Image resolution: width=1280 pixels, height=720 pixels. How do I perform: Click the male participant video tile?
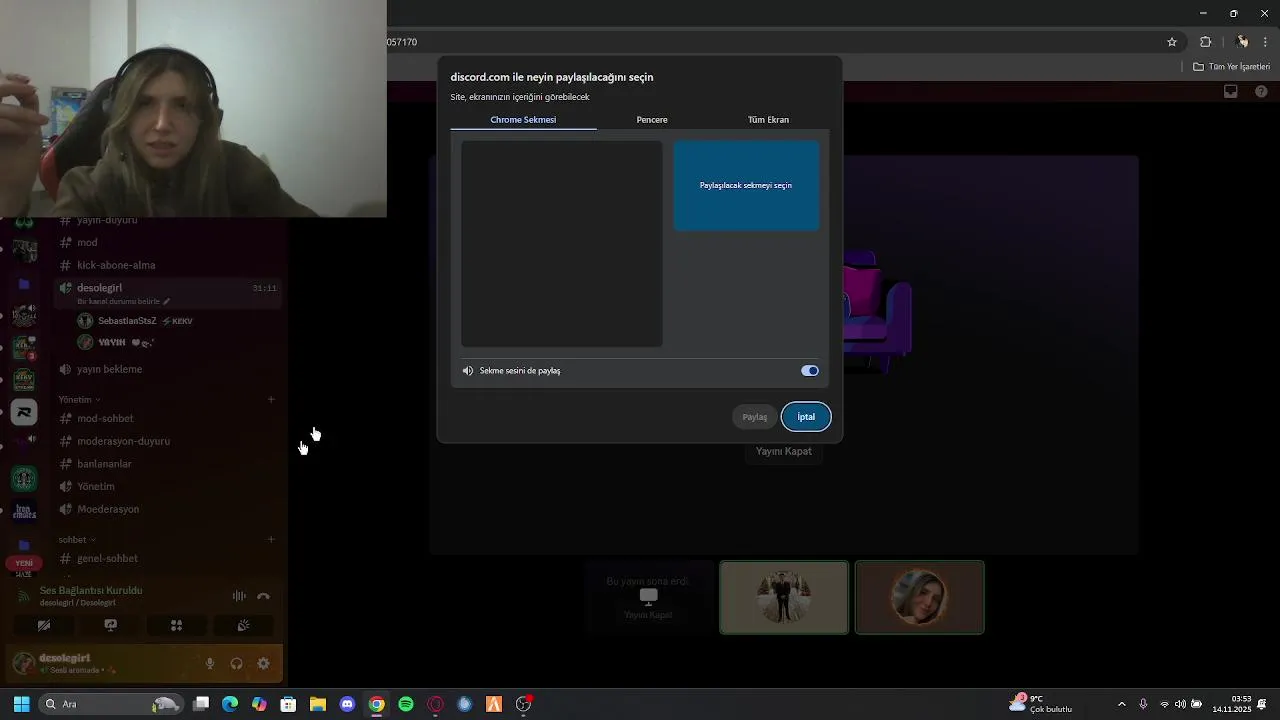[784, 597]
